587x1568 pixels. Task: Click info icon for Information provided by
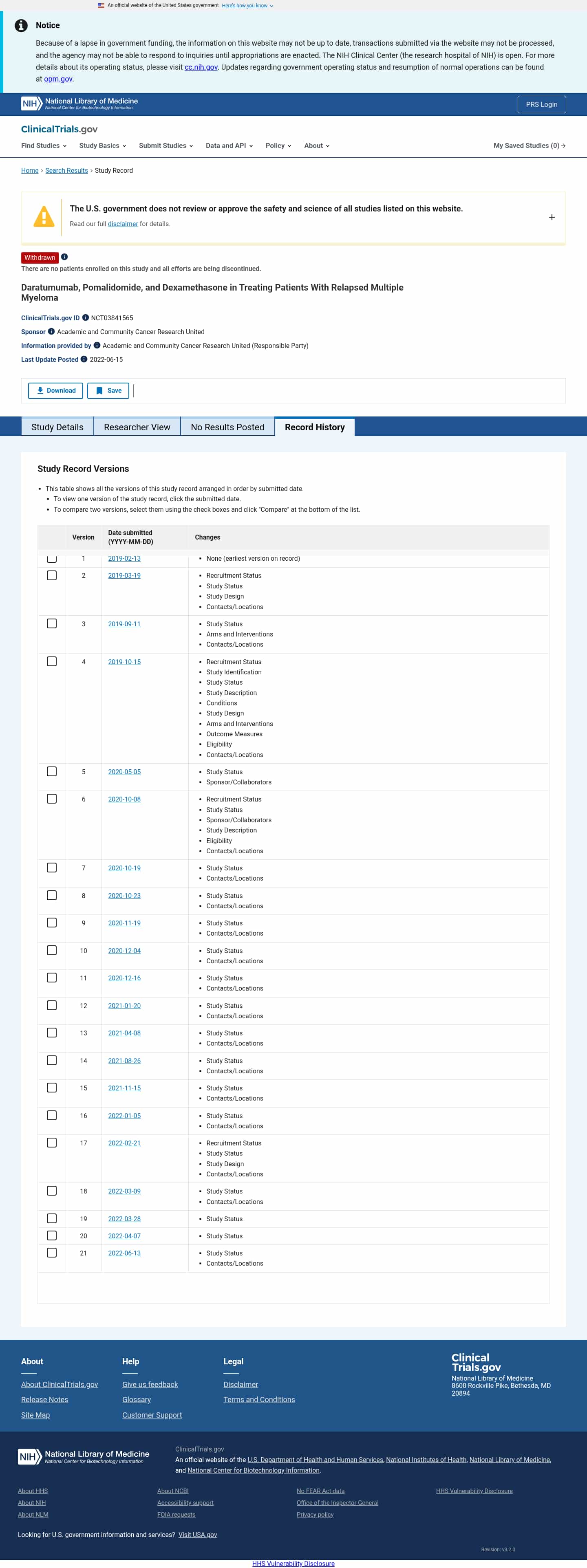click(97, 345)
